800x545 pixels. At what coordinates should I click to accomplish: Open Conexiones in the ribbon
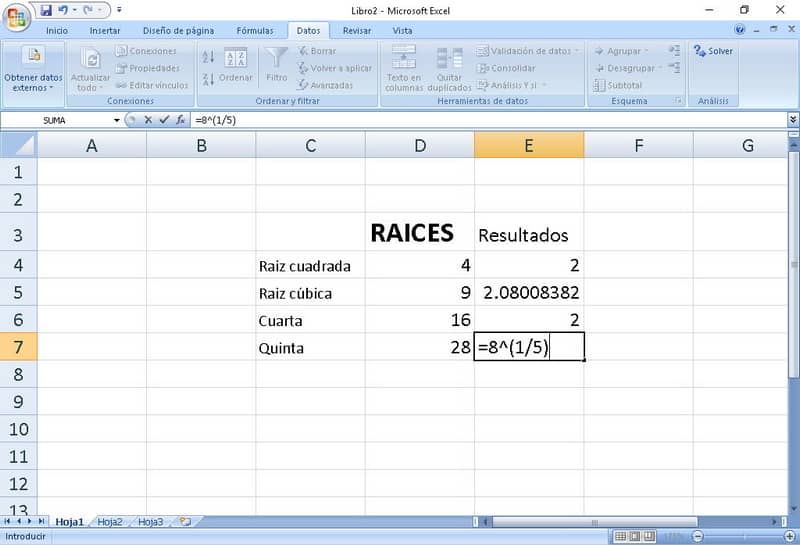point(146,51)
